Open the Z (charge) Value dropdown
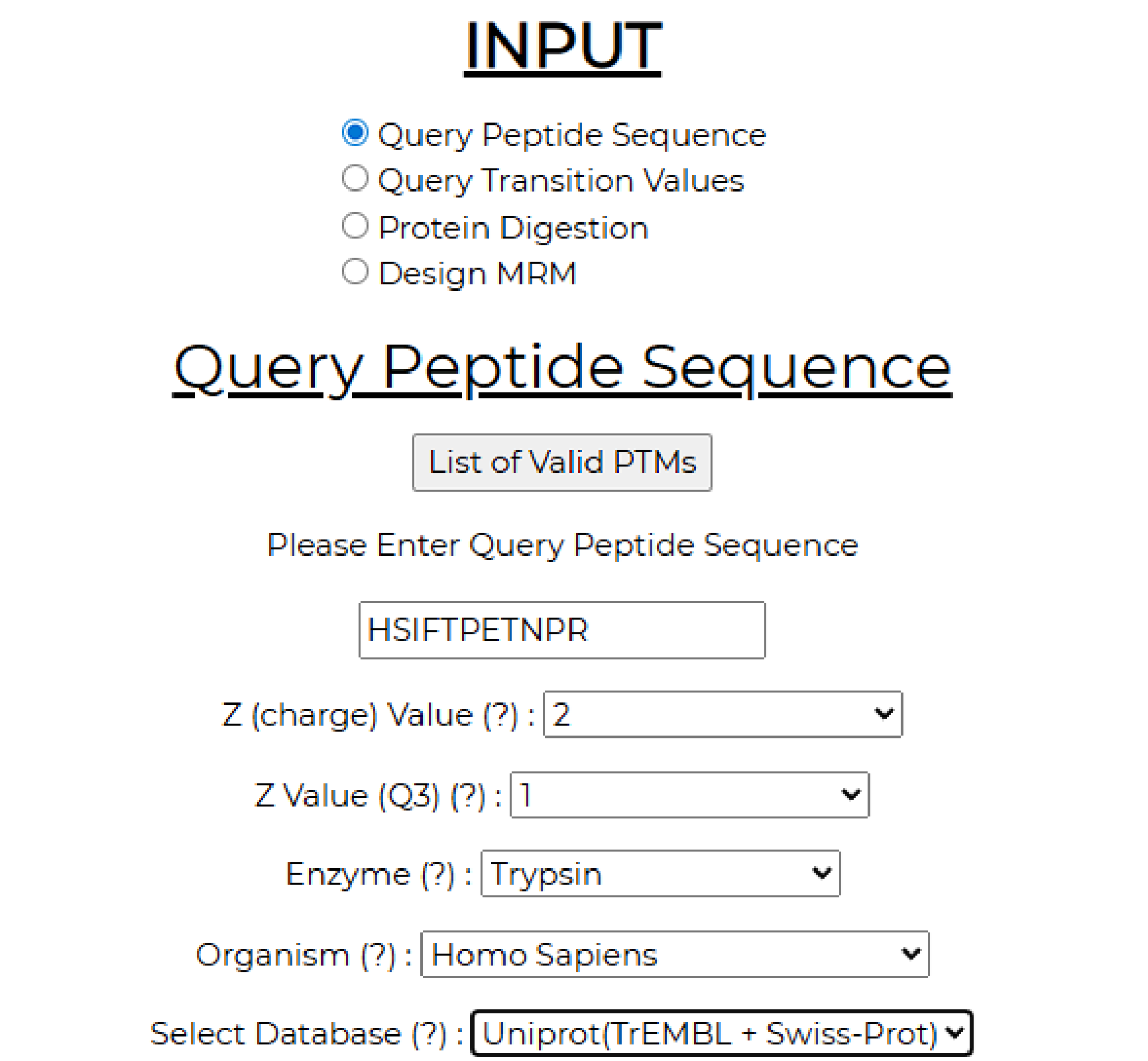Screen dimensions: 1148x1061 point(722,714)
